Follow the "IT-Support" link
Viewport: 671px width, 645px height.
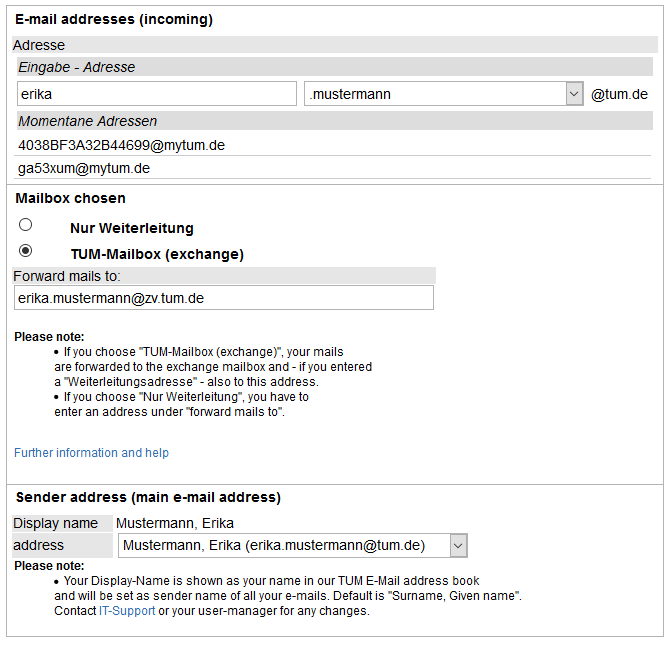(x=127, y=611)
